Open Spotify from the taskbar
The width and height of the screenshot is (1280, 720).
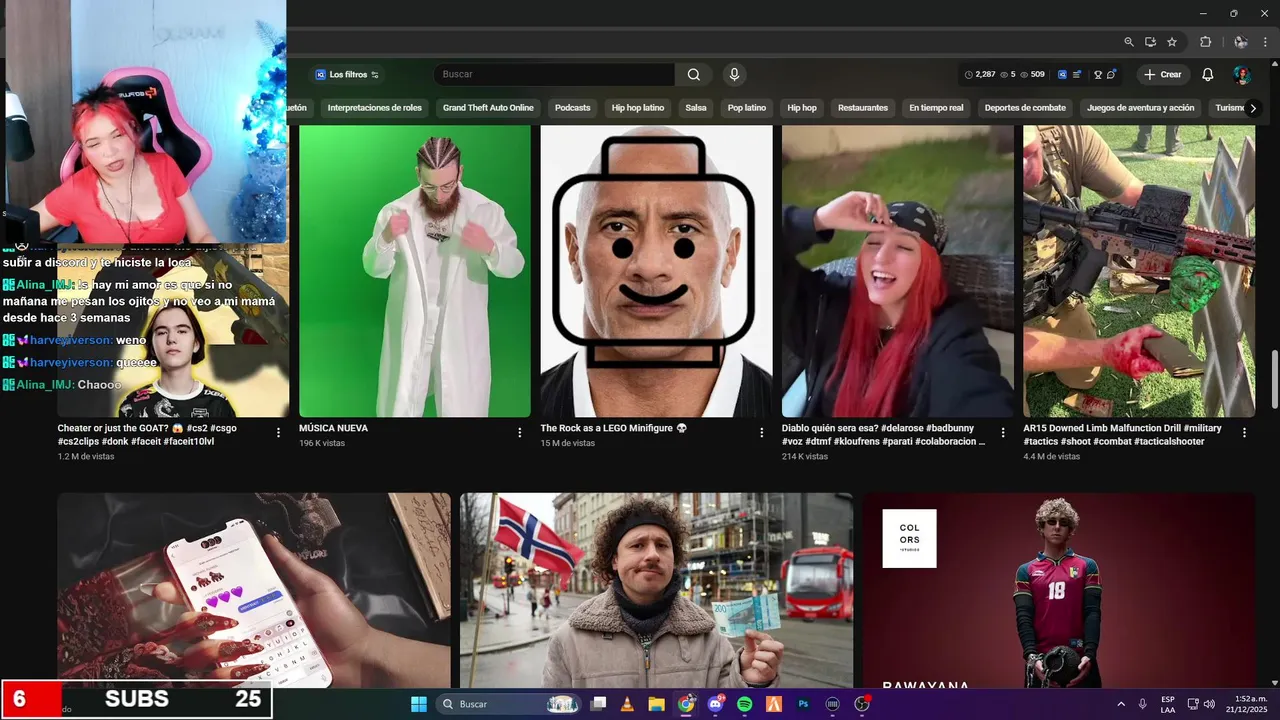[744, 704]
